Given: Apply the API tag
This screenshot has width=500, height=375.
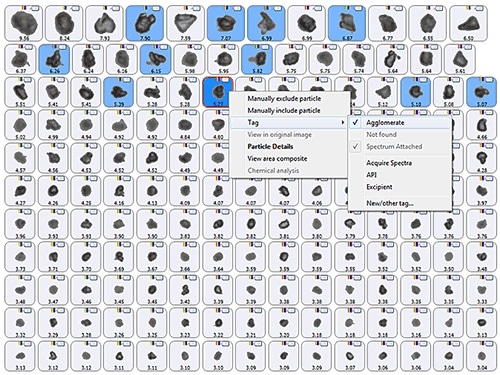Looking at the screenshot, I should tap(400, 175).
